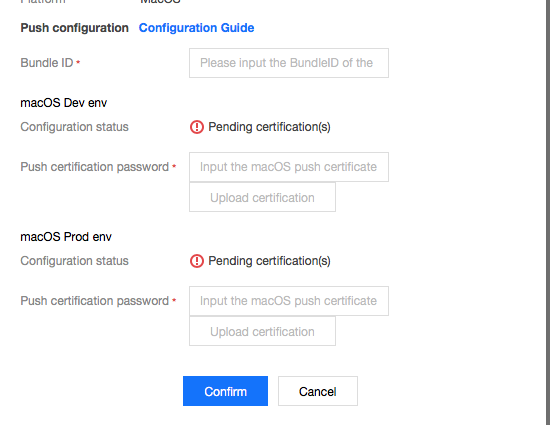
Task: Select the macOS Dev env section title
Action: point(63,103)
